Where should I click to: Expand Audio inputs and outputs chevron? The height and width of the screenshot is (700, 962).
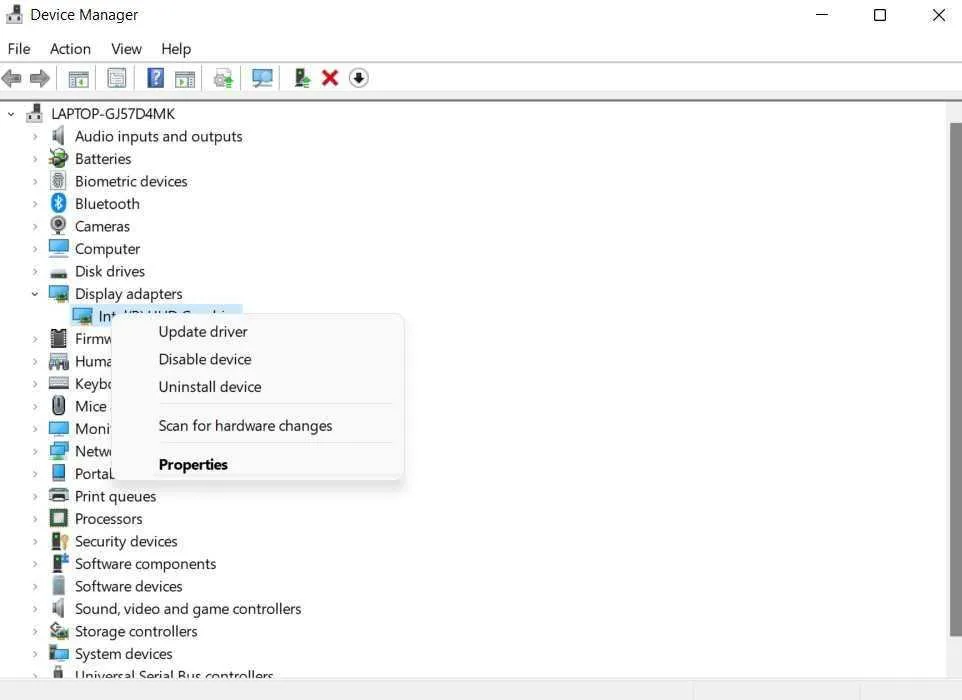[35, 136]
